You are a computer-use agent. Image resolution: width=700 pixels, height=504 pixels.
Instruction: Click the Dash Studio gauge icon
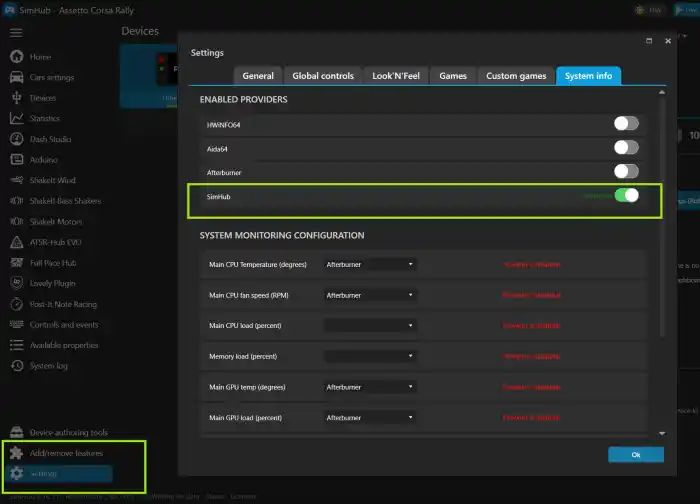tap(17, 139)
